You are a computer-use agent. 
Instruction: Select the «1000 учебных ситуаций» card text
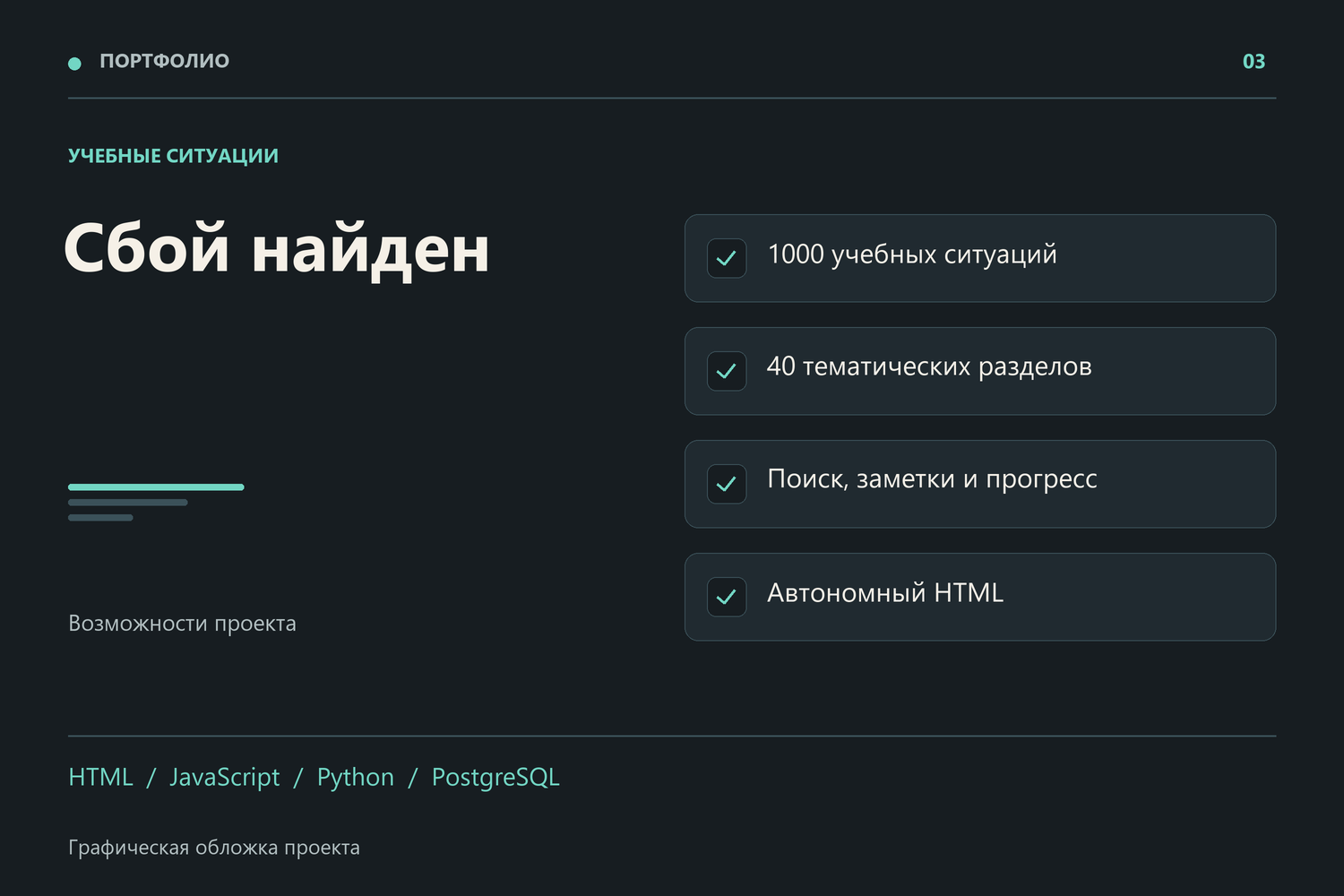(912, 255)
